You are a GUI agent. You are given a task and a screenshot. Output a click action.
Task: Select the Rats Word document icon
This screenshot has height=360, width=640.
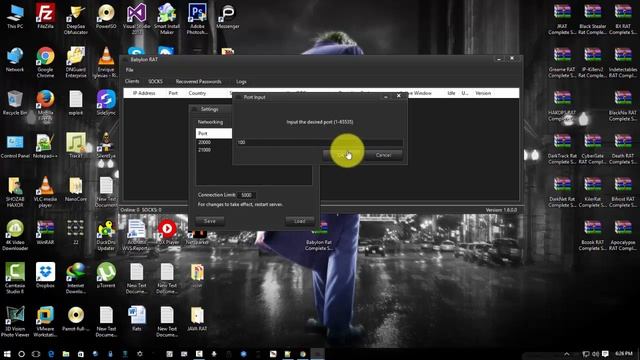pyautogui.click(x=137, y=319)
